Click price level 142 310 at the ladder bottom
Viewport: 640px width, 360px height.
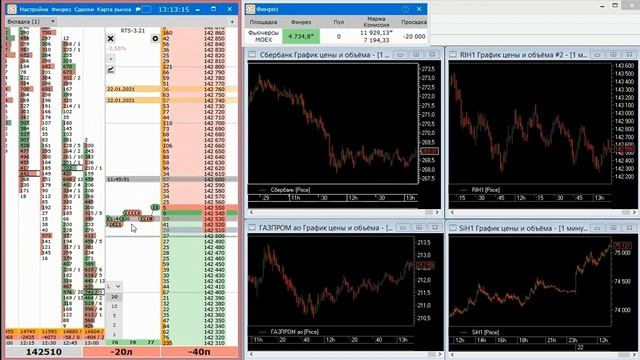point(214,343)
